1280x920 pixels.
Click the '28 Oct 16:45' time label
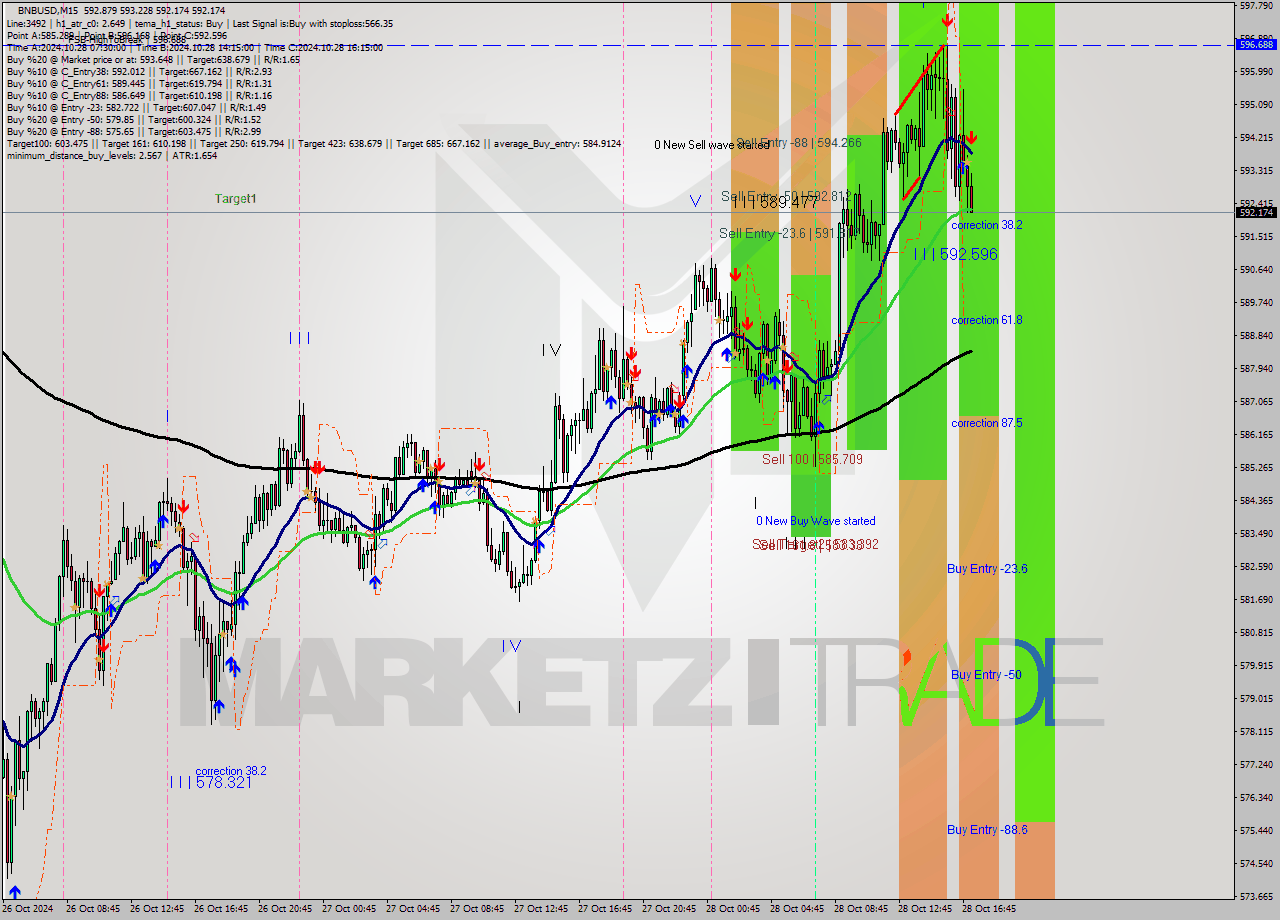(989, 909)
